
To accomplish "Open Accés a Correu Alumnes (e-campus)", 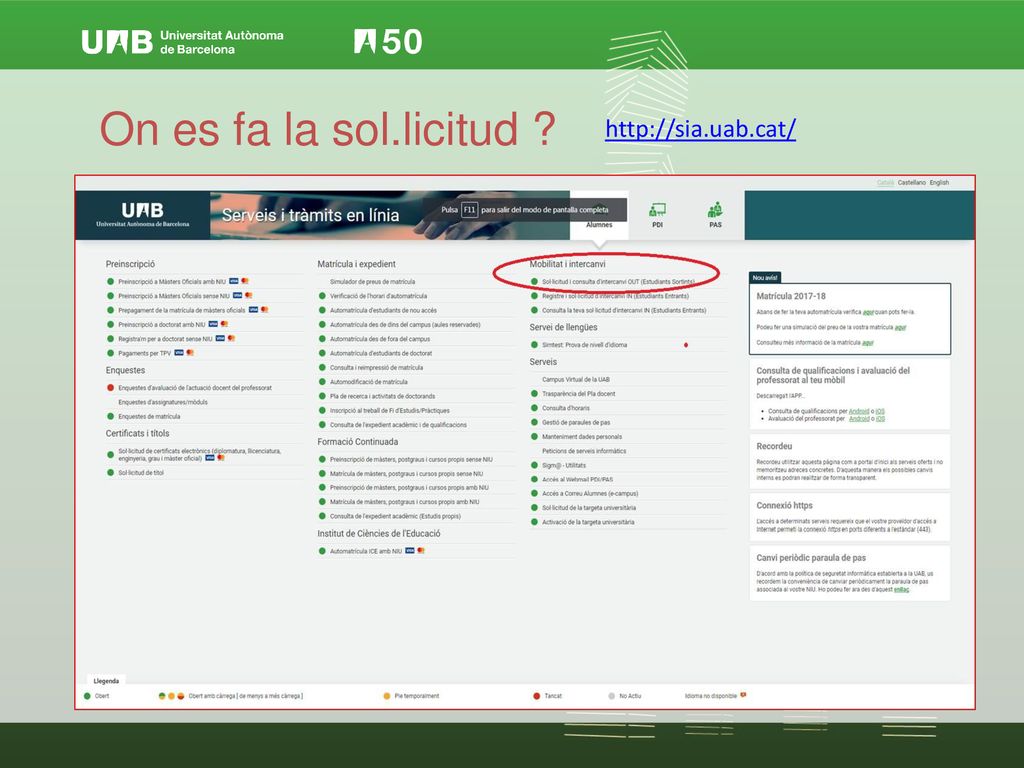I will (590, 494).
